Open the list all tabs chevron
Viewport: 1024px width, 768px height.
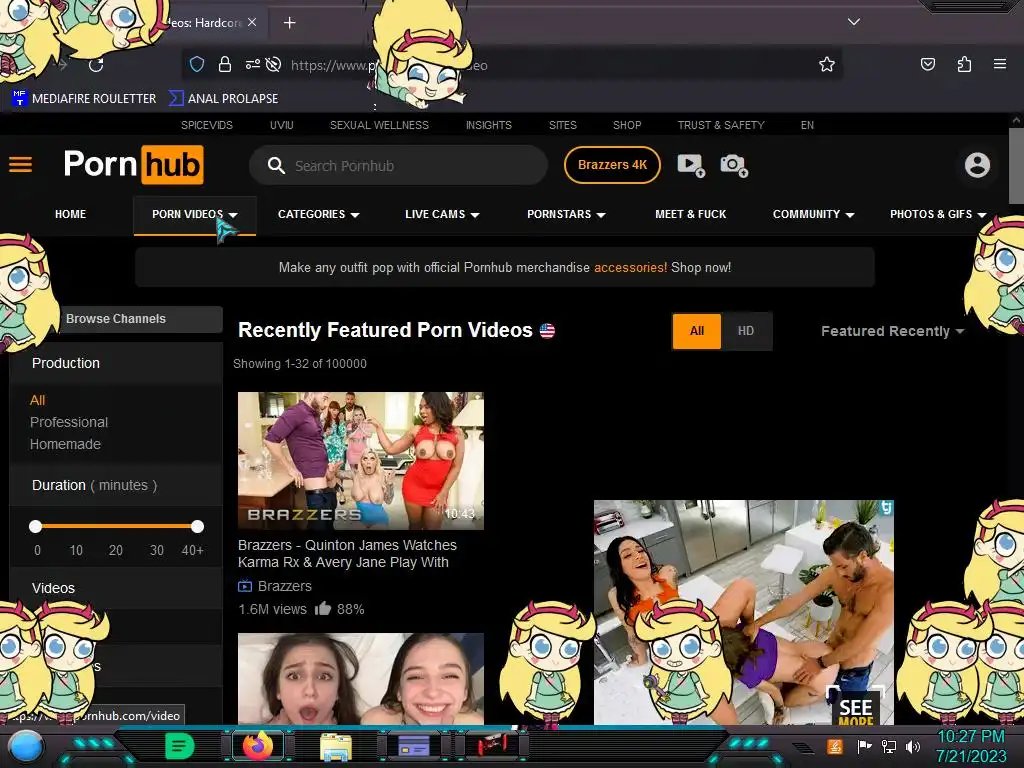[854, 22]
